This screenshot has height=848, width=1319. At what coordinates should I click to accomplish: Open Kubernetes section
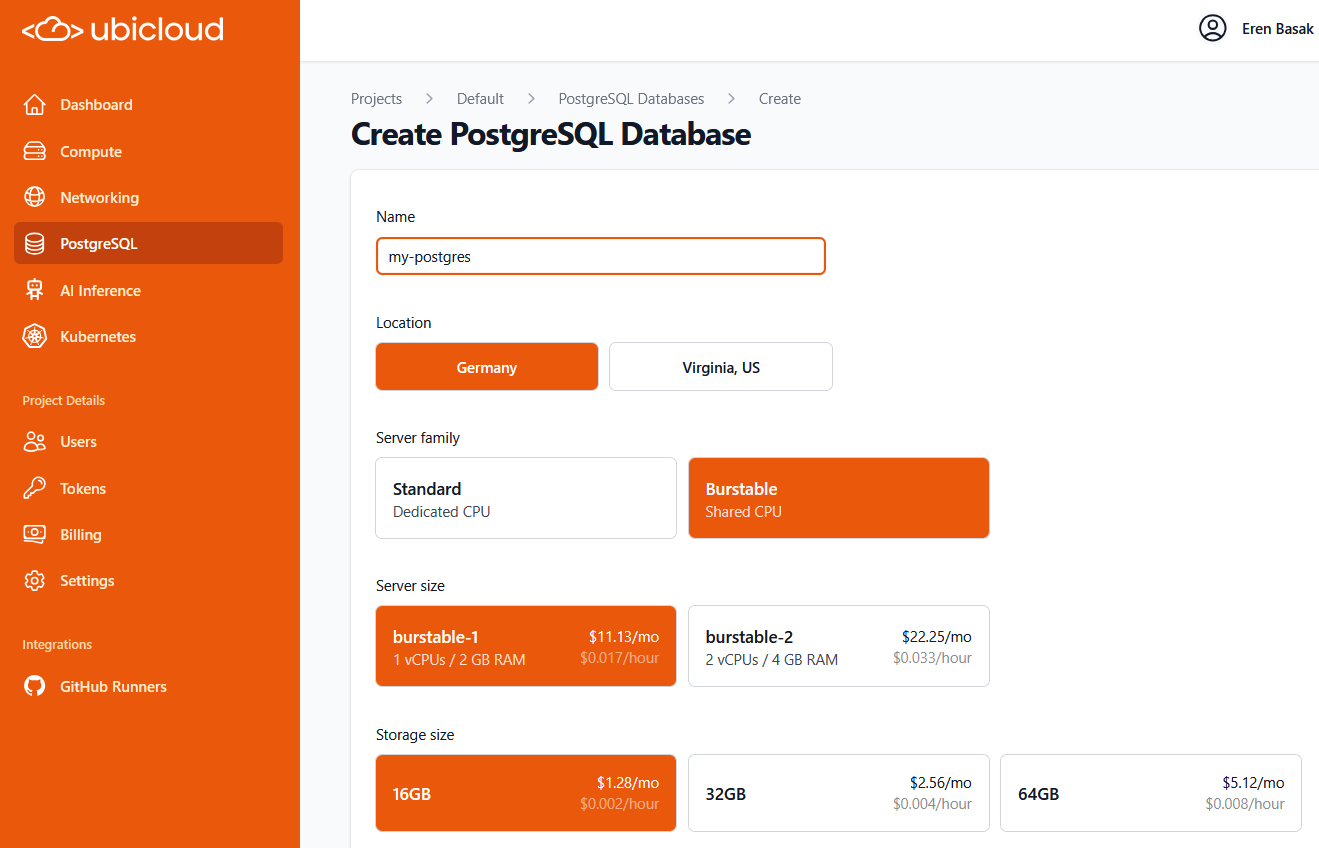148,337
